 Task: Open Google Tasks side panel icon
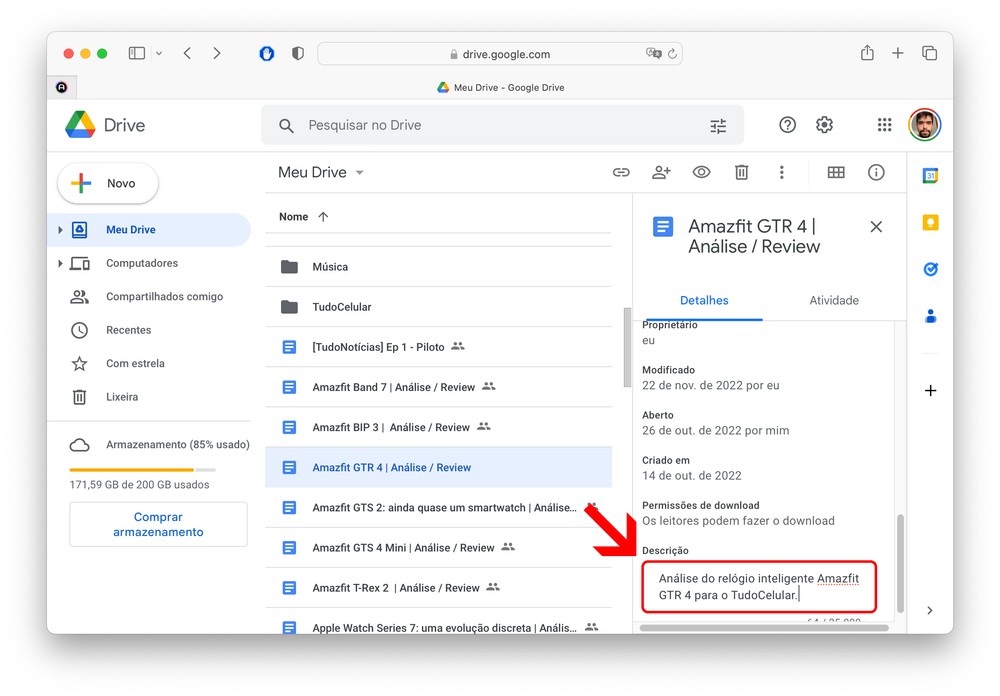(x=930, y=269)
